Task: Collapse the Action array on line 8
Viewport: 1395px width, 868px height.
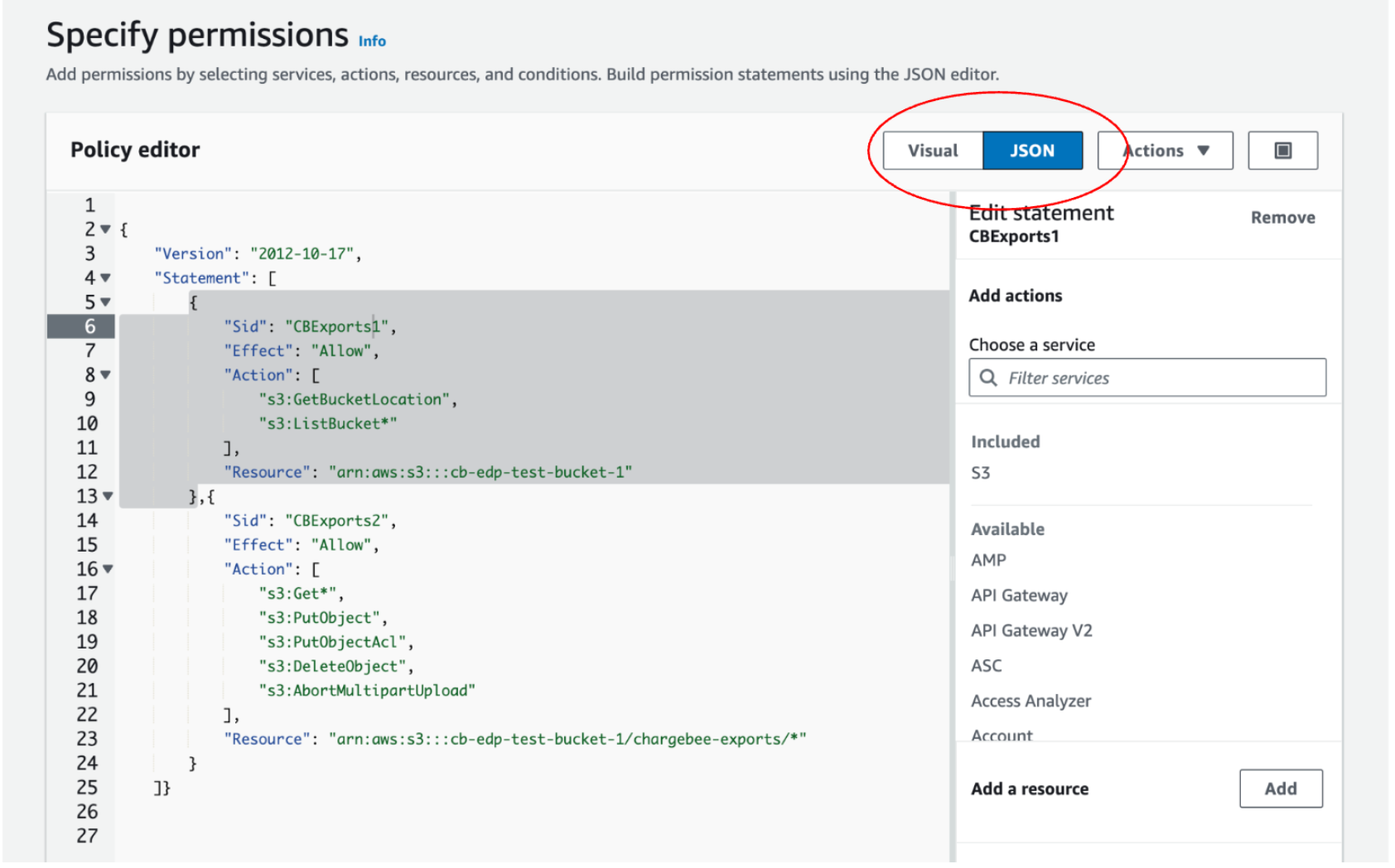Action: coord(106,375)
